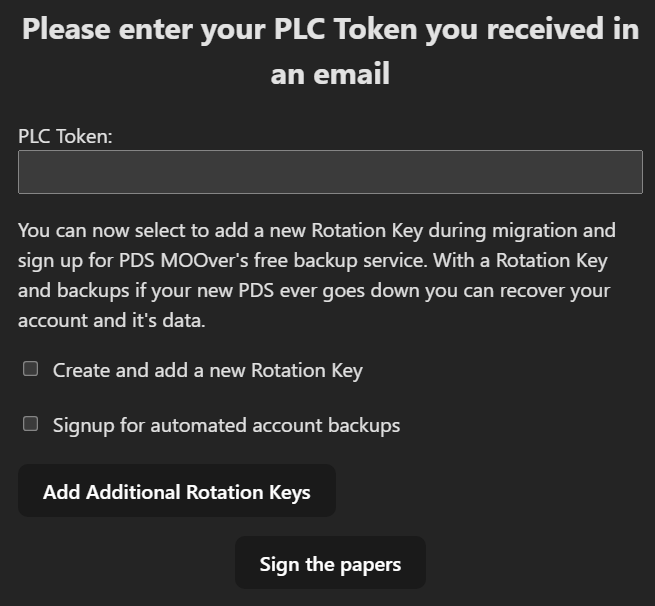This screenshot has width=655, height=606.
Task: Click the words "an email" in the heading
Action: 330,73
